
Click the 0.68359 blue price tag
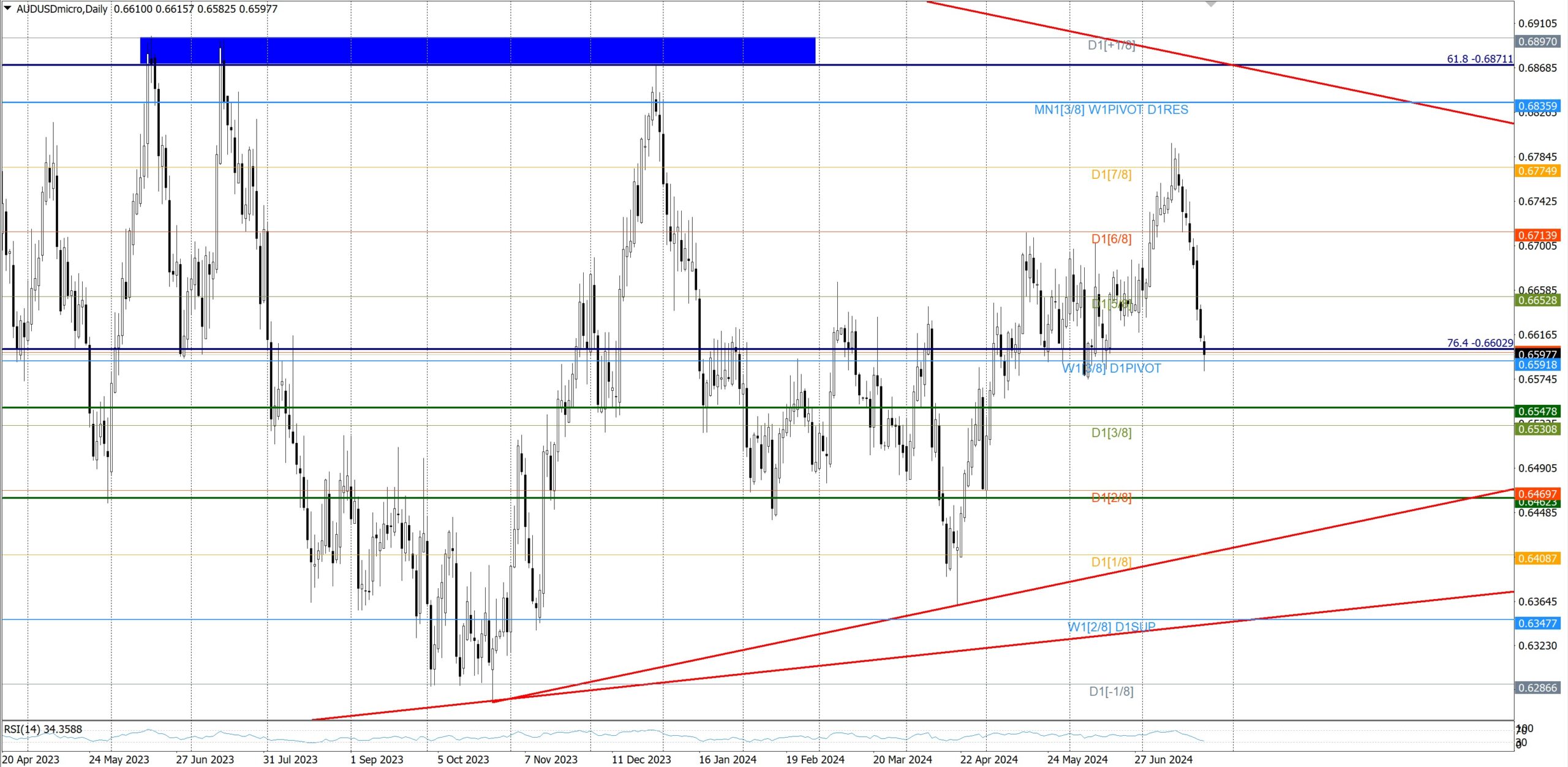(x=1537, y=106)
